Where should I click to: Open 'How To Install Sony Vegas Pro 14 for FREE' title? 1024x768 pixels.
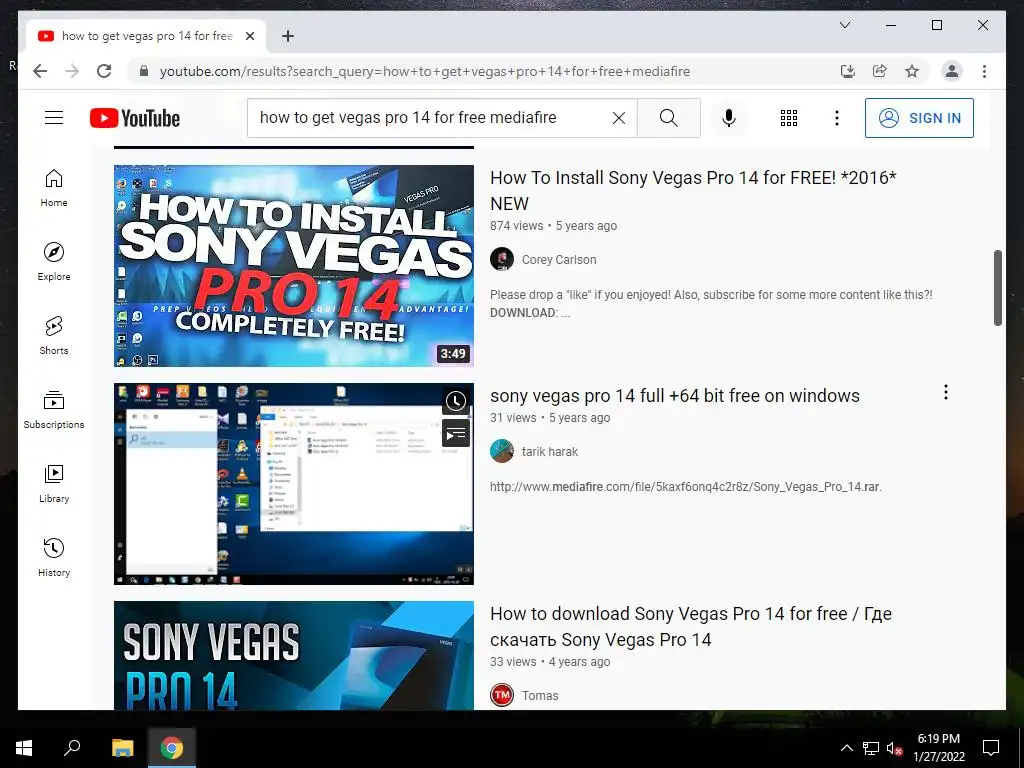693,191
